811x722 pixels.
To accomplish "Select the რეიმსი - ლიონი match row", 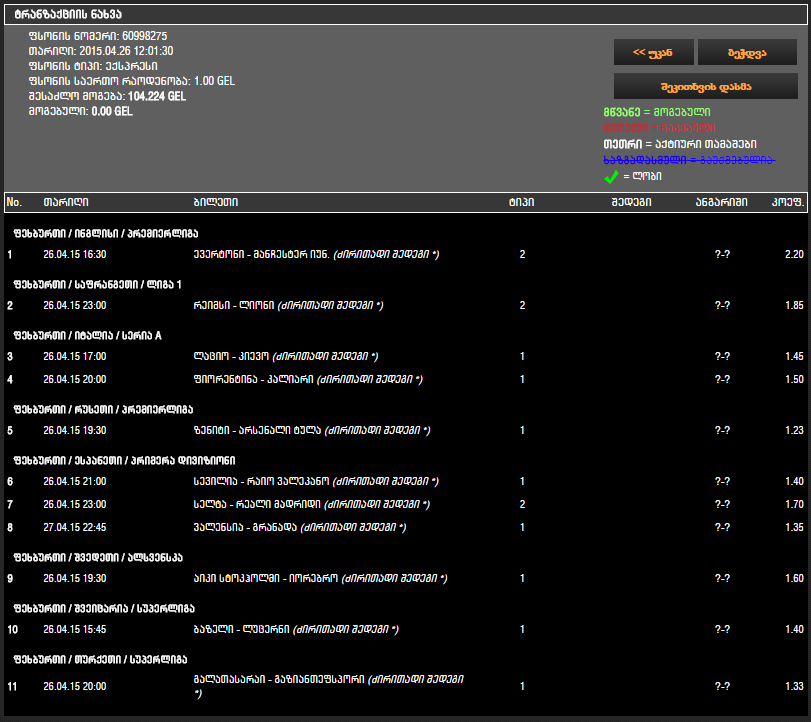I will pos(237,305).
